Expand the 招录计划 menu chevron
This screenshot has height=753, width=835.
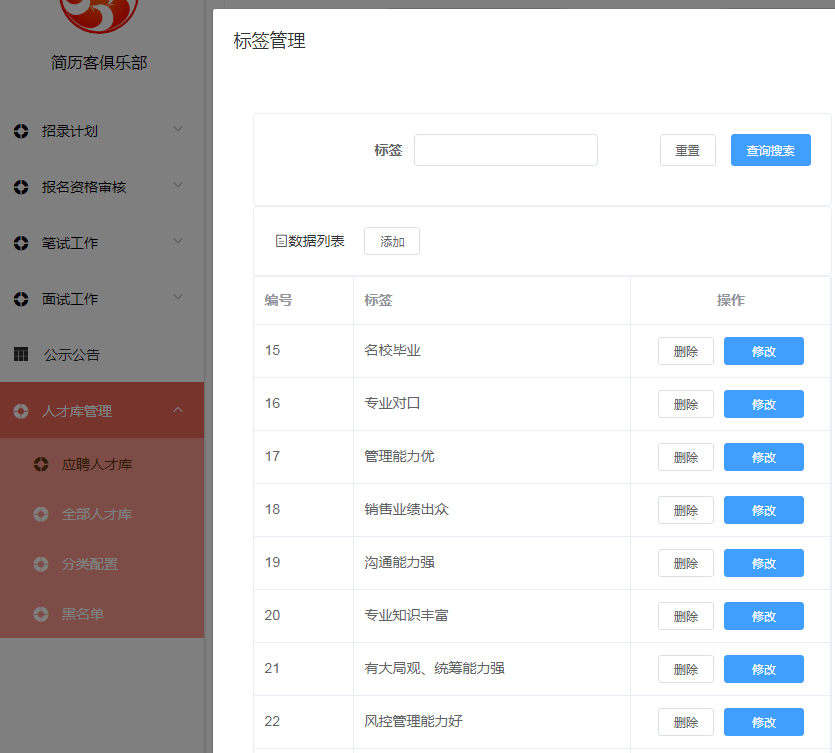[178, 129]
